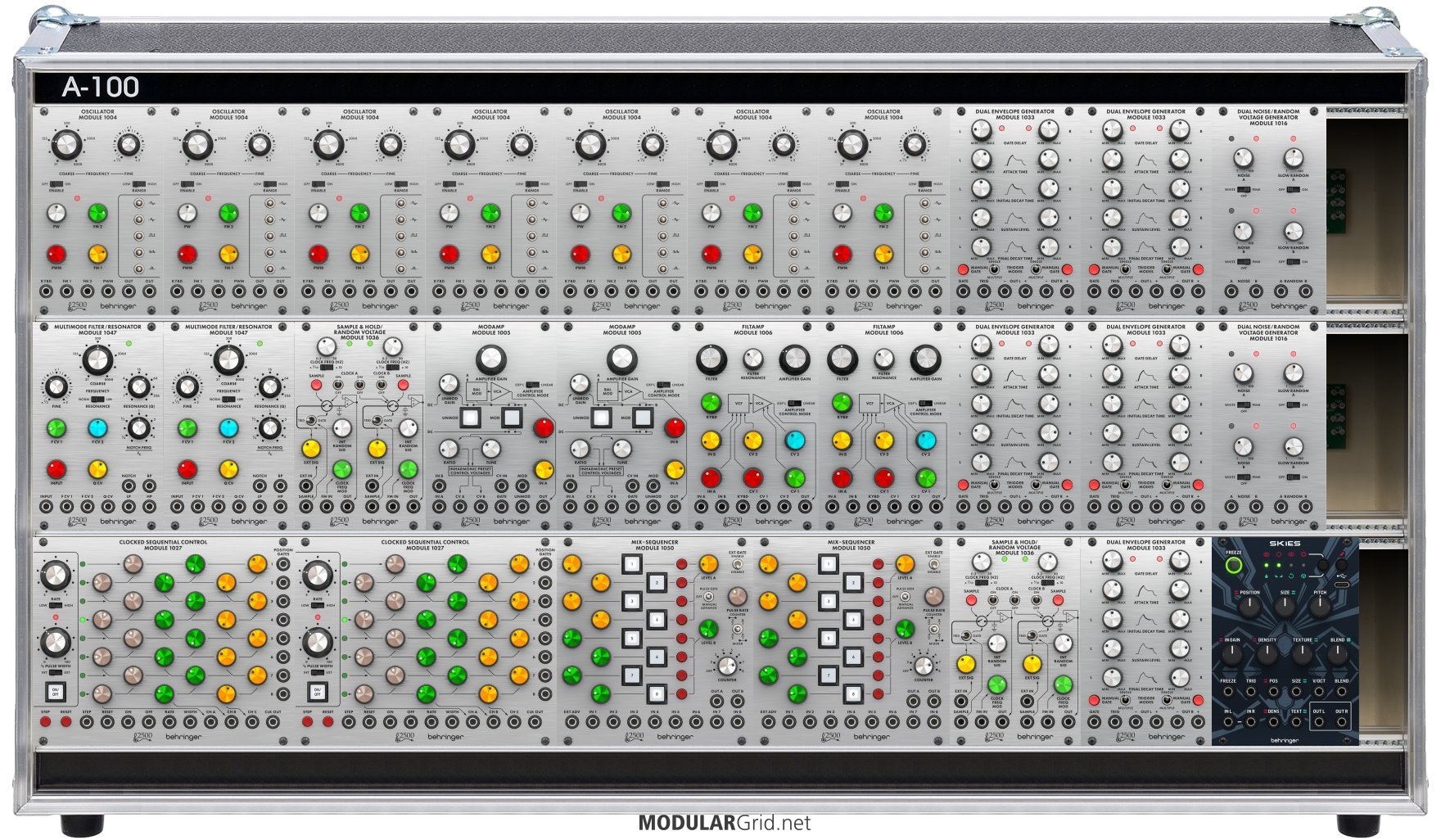Click the LEVEL B knob on right Mix-Sequencer
This screenshot has width=1450, height=840.
pyautogui.click(x=905, y=629)
